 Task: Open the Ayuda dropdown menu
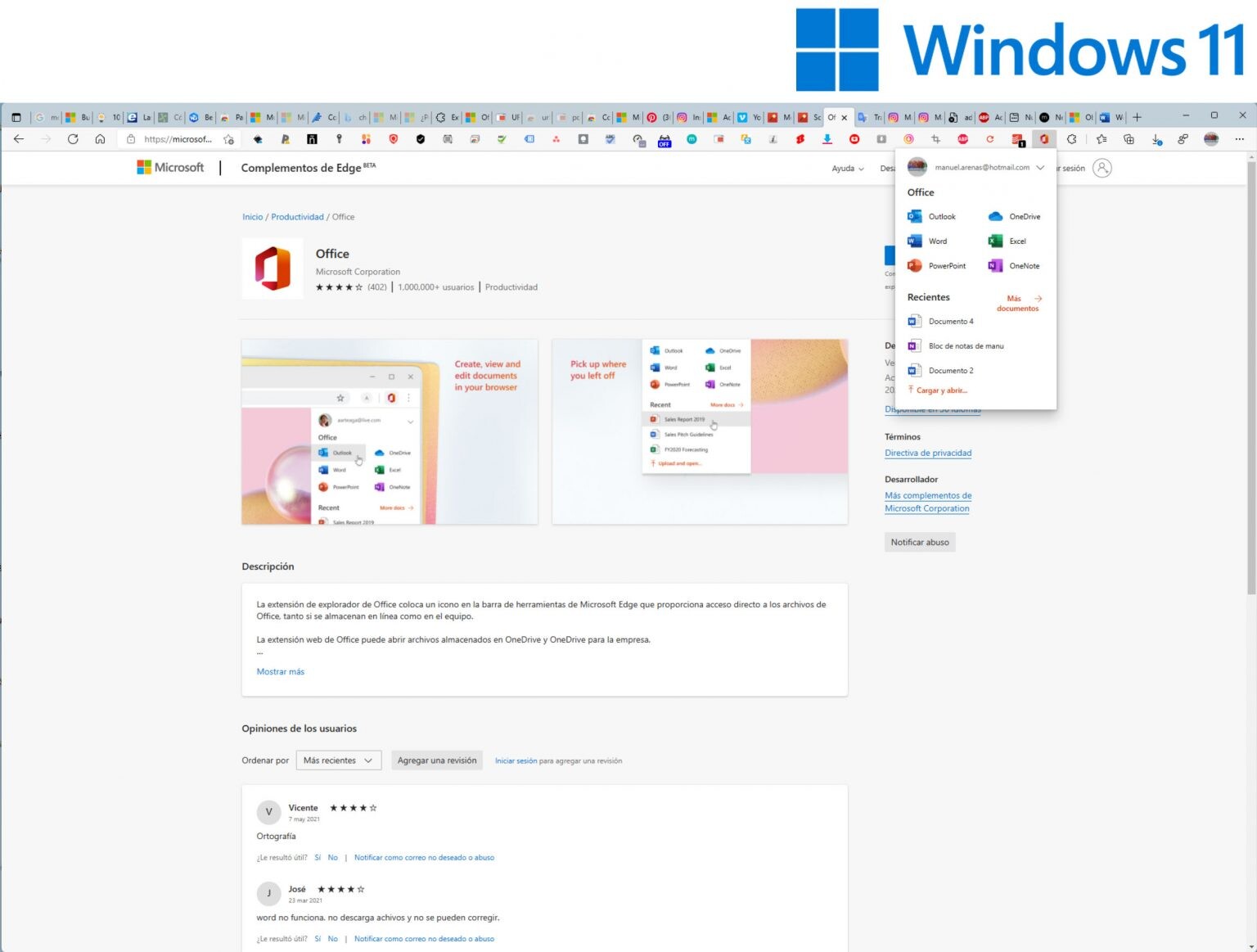847,169
